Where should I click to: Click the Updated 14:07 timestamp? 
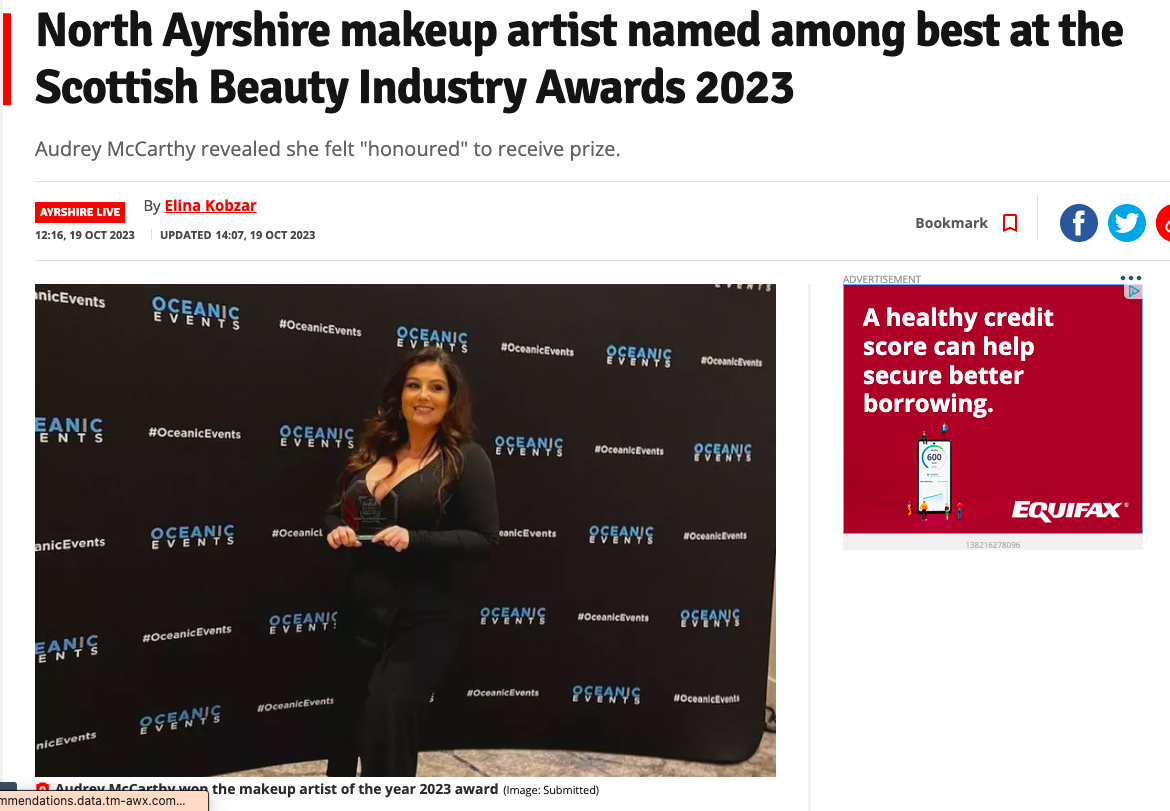point(237,235)
